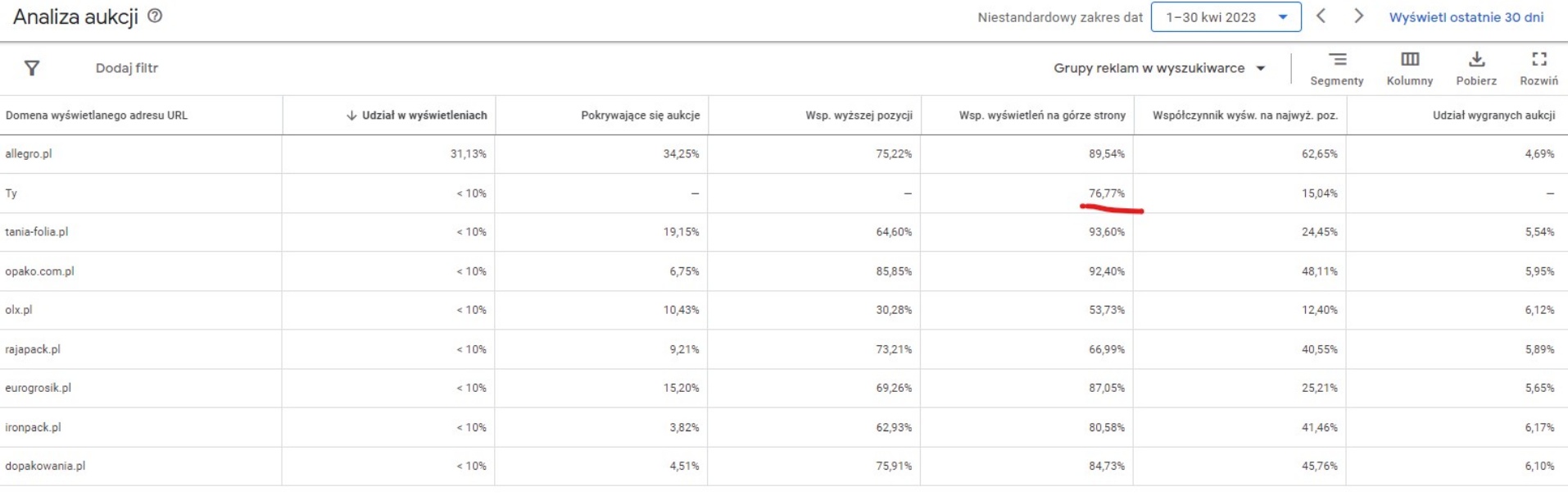Open help icon next to Analiza aukcji
Image resolution: width=1568 pixels, height=496 pixels.
pyautogui.click(x=155, y=16)
